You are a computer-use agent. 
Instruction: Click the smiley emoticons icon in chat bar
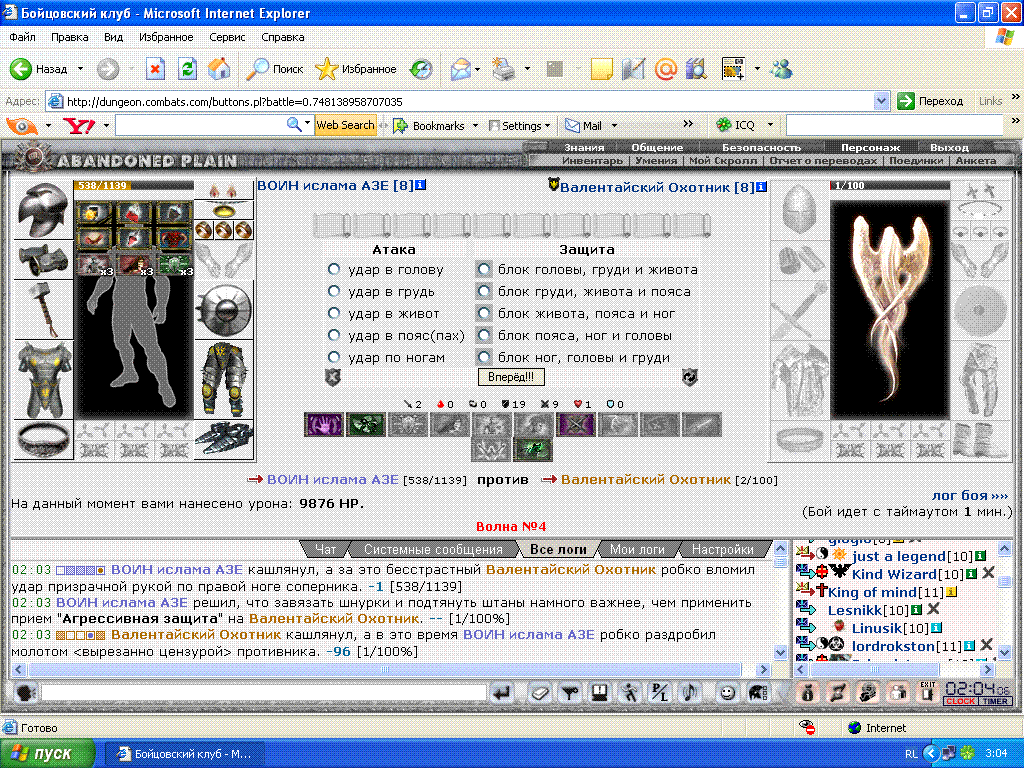click(x=726, y=692)
